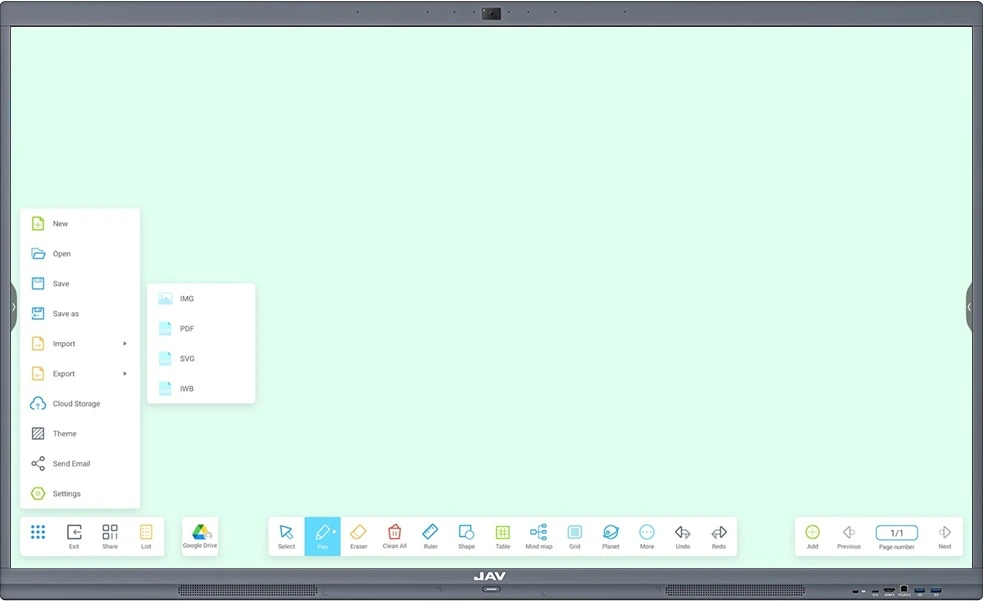Create a Mind map
The image size is (983, 601).
[x=538, y=535]
